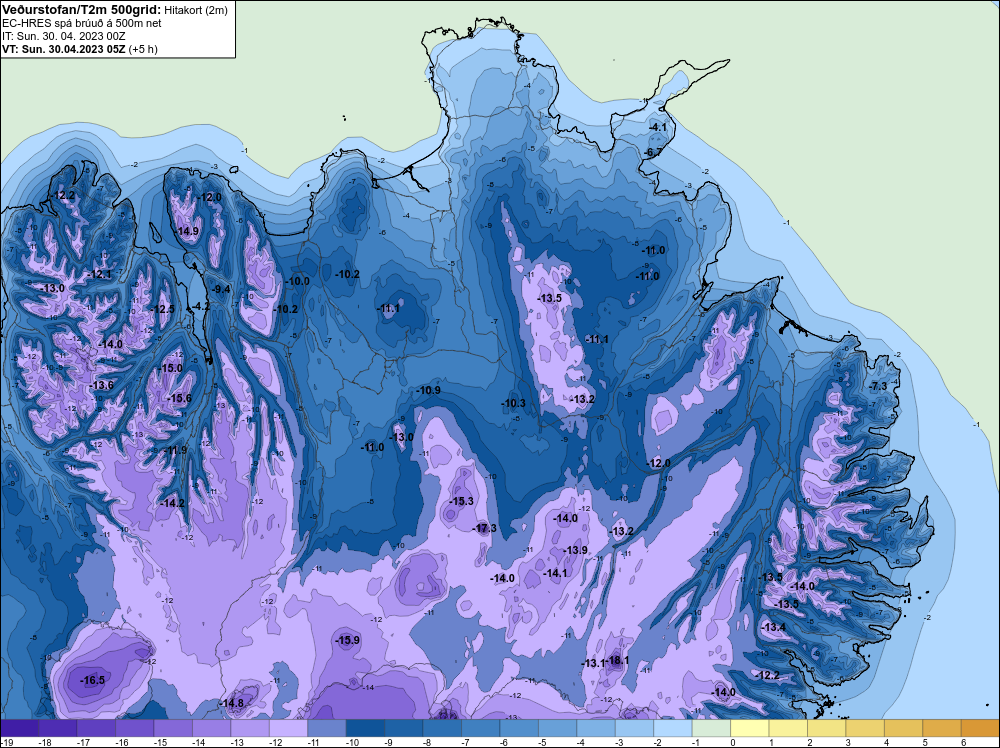Click the -9.4 temperature label
This screenshot has width=1000, height=748.
[x=221, y=290]
